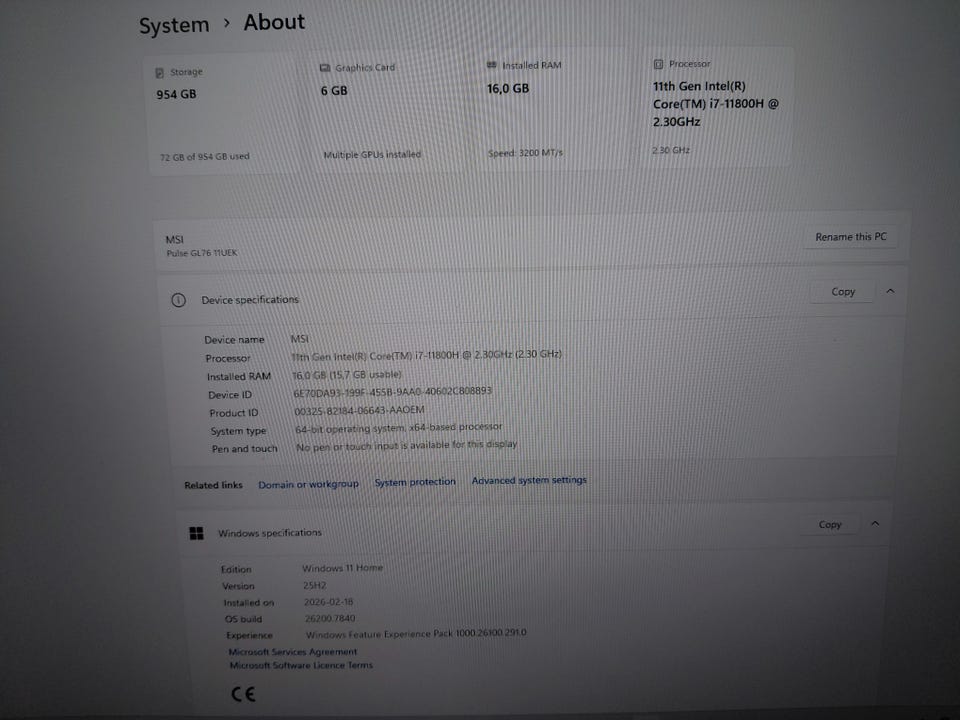
Task: Select the version value 25H2
Action: pos(315,585)
